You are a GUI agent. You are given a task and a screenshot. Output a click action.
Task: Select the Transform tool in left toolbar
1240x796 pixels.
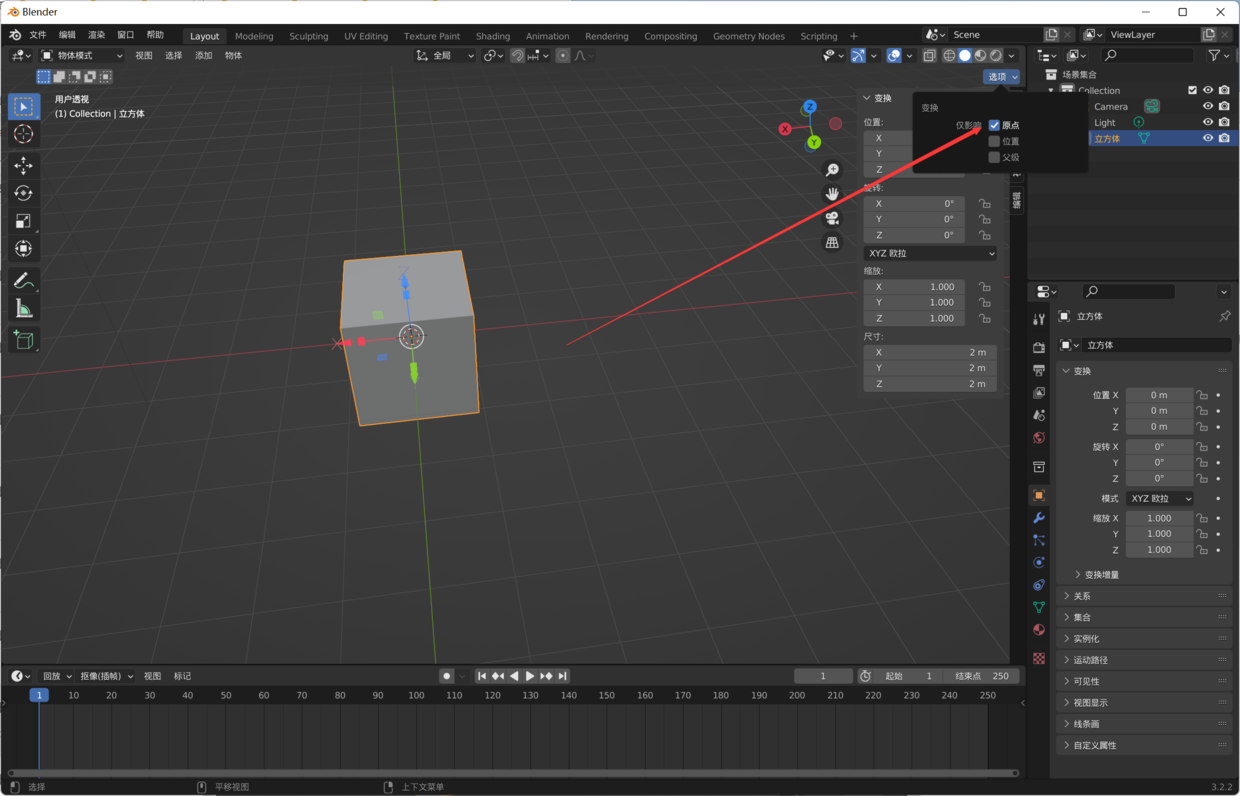[x=24, y=249]
